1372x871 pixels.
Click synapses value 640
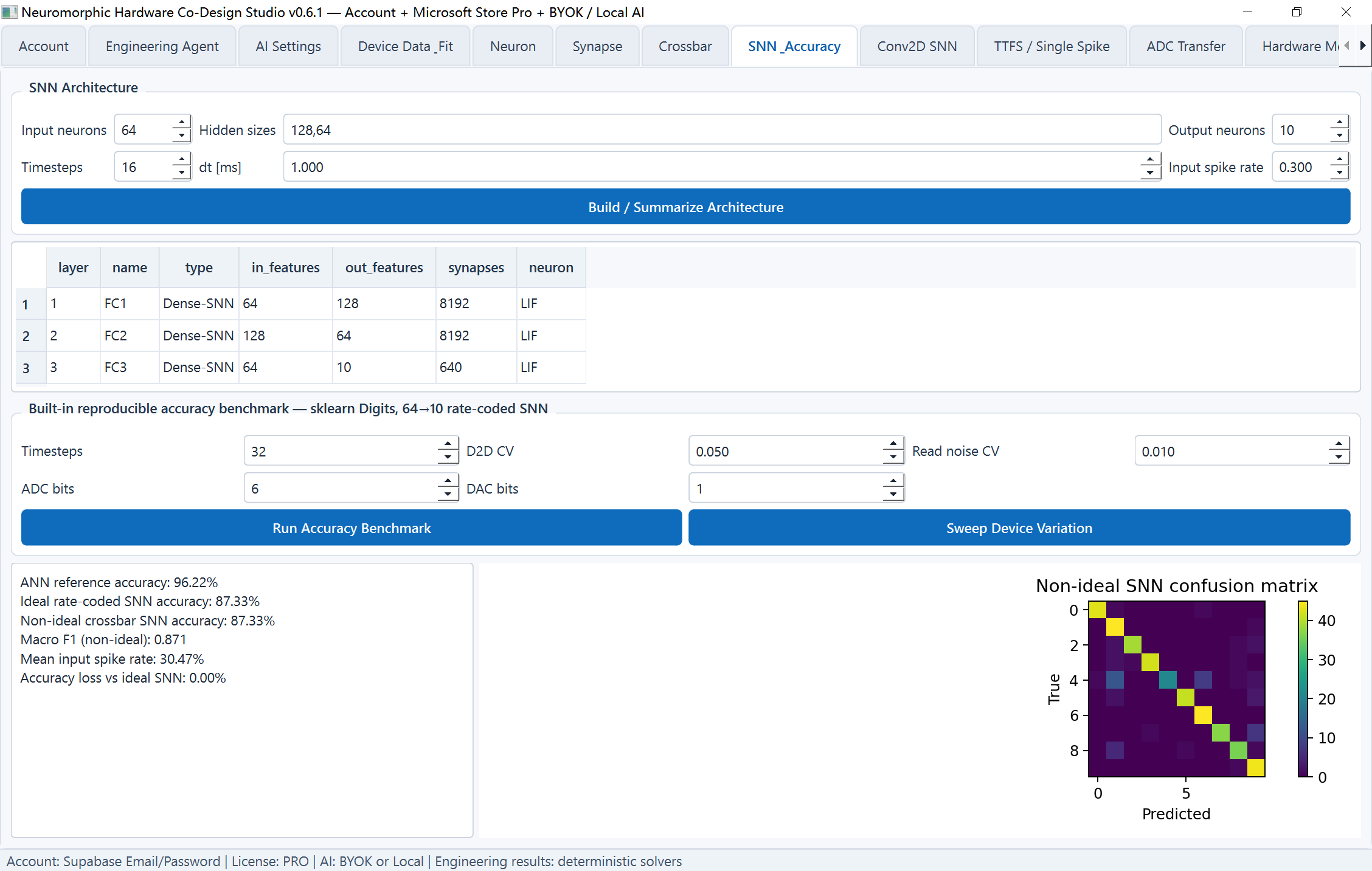tap(476, 367)
